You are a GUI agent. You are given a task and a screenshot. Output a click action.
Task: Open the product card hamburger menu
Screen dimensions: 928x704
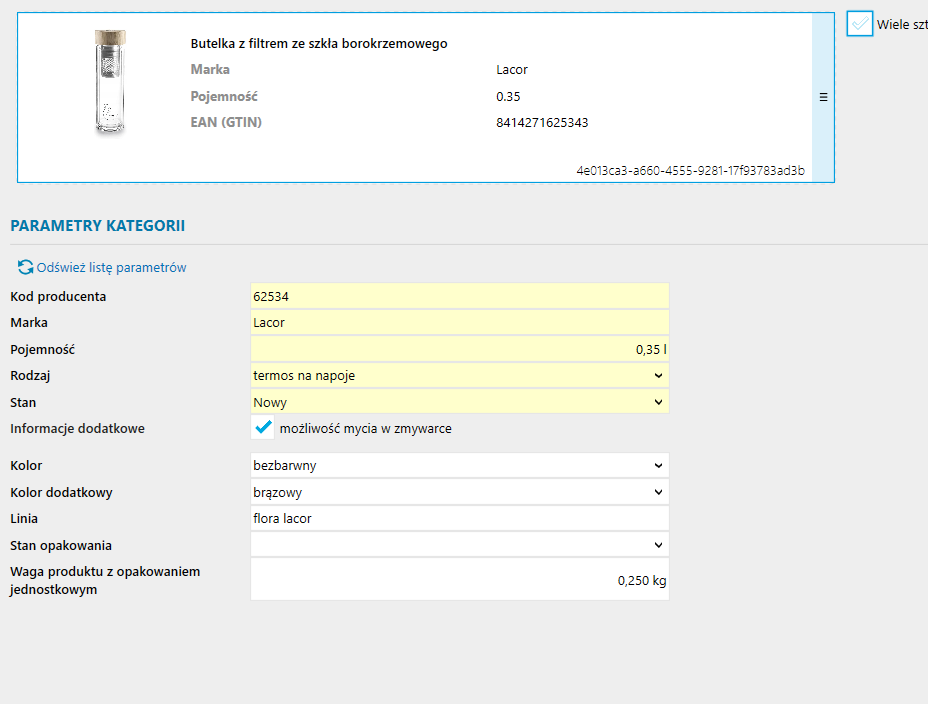point(823,97)
